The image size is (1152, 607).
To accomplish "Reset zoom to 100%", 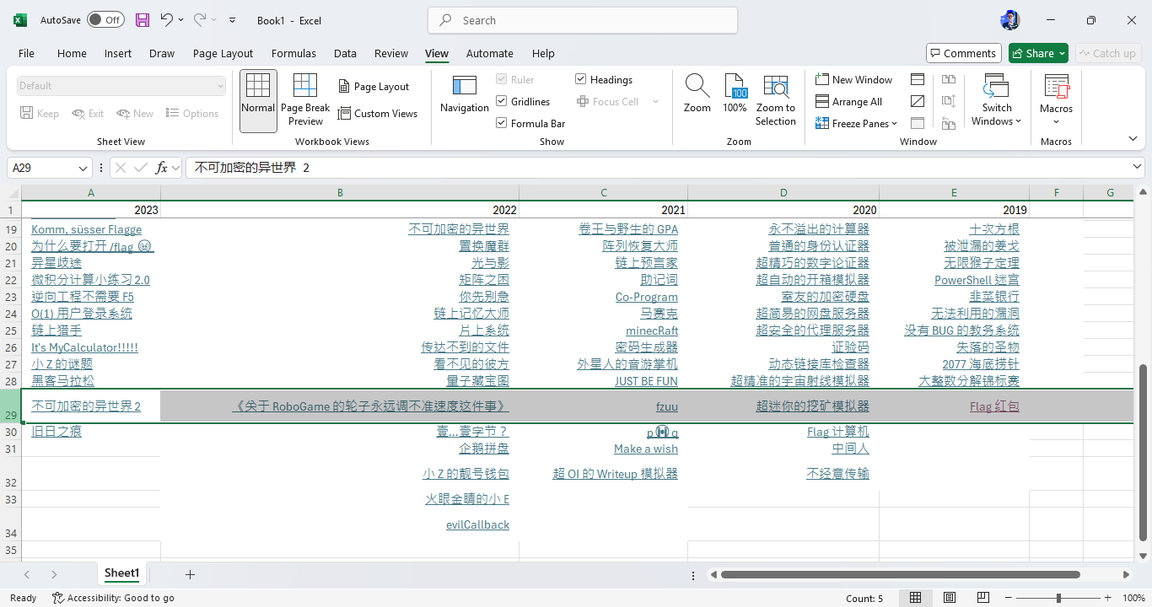I will pyautogui.click(x=735, y=94).
